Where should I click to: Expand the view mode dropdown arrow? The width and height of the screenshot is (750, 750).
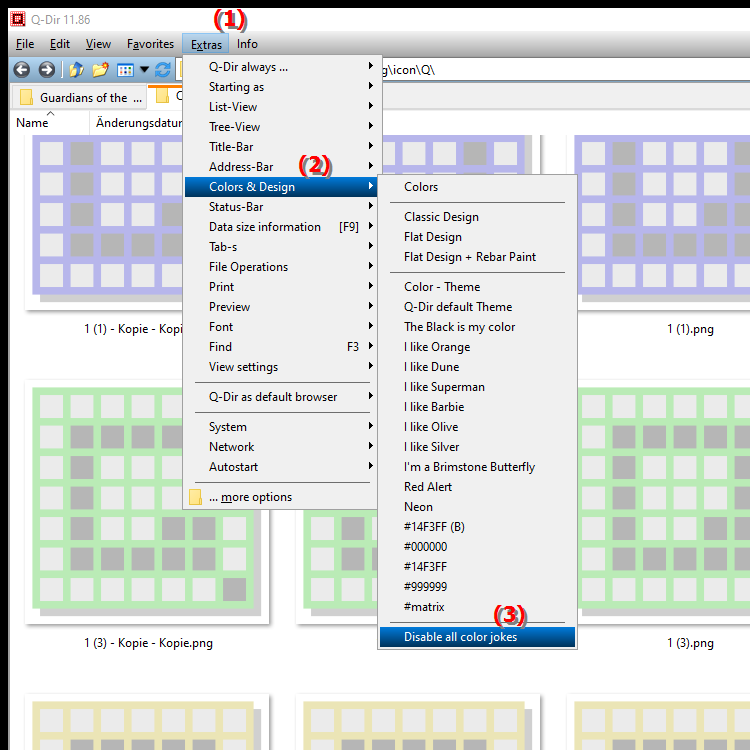pos(144,70)
